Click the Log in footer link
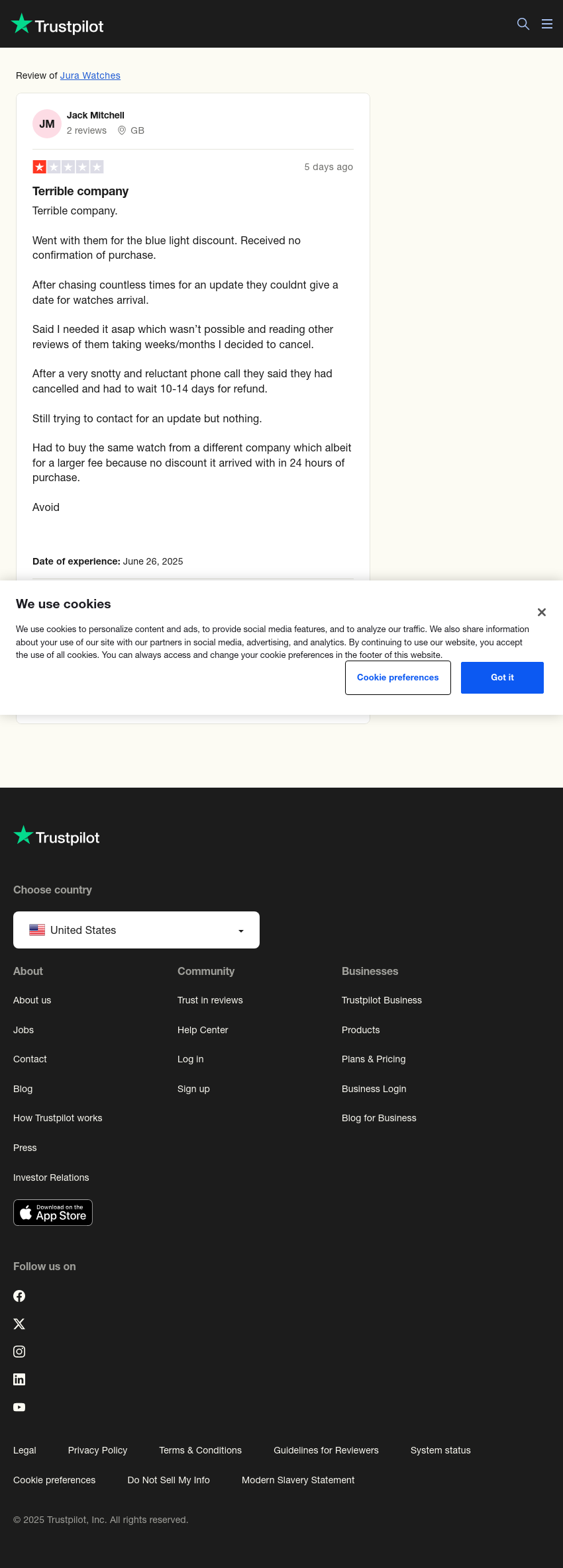563x1568 pixels. click(190, 1059)
